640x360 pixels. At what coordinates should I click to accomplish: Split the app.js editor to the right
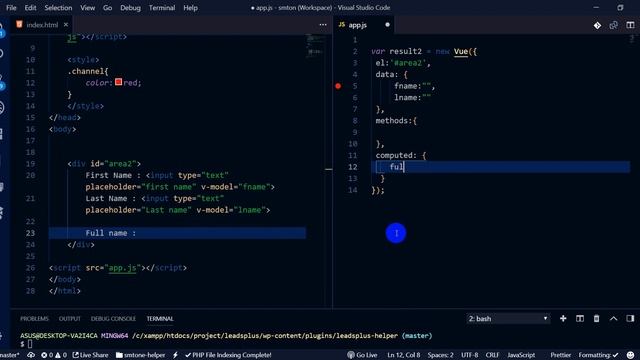pyautogui.click(x=630, y=25)
